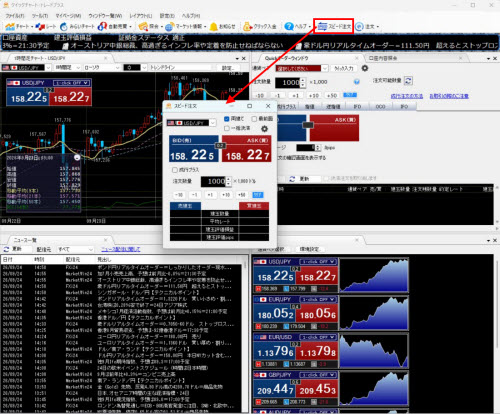Open the トレンドライン dropdown in chart toolbar

tap(181, 68)
